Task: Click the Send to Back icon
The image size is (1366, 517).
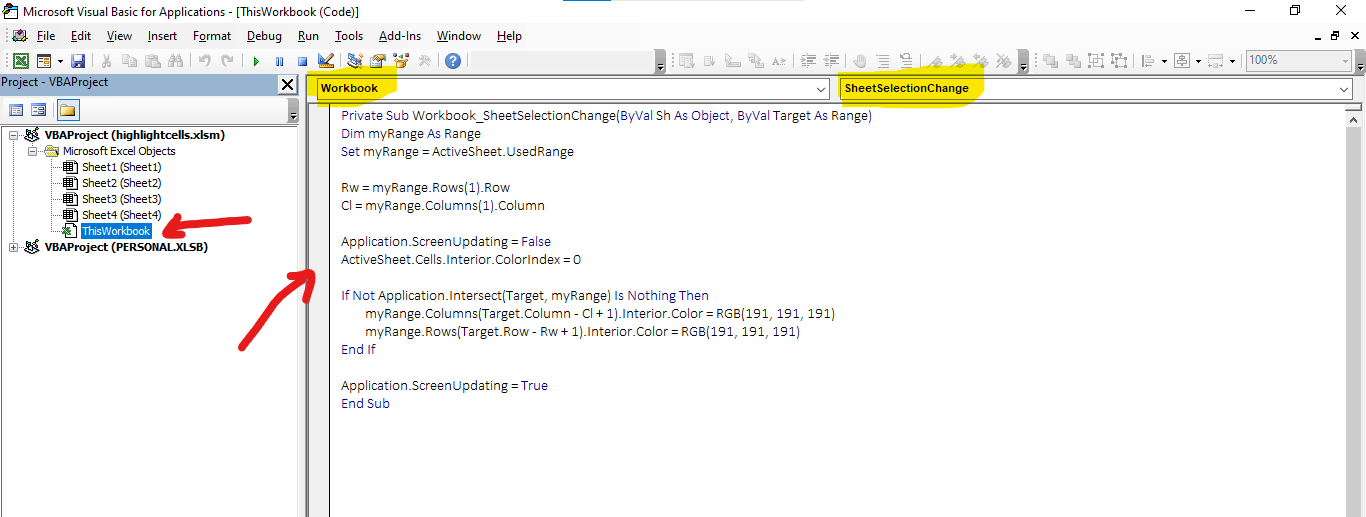Action: point(1074,61)
